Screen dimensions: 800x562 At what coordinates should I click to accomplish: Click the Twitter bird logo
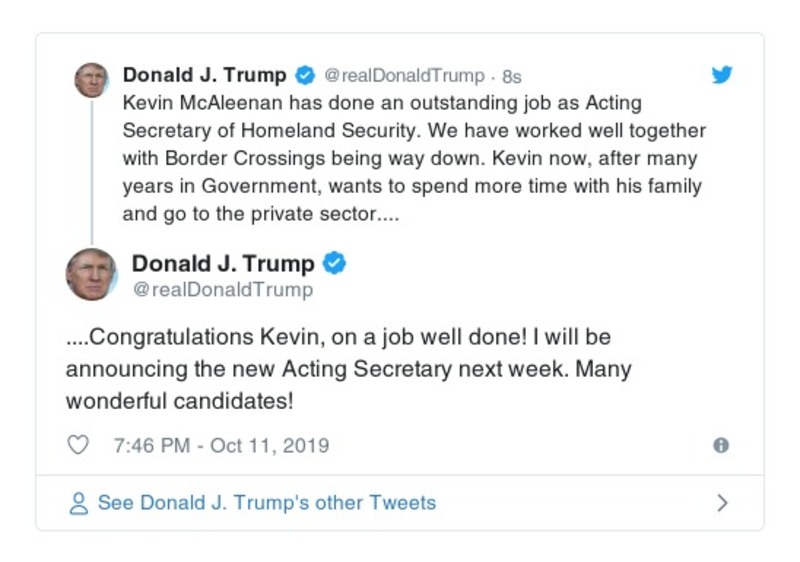721,76
